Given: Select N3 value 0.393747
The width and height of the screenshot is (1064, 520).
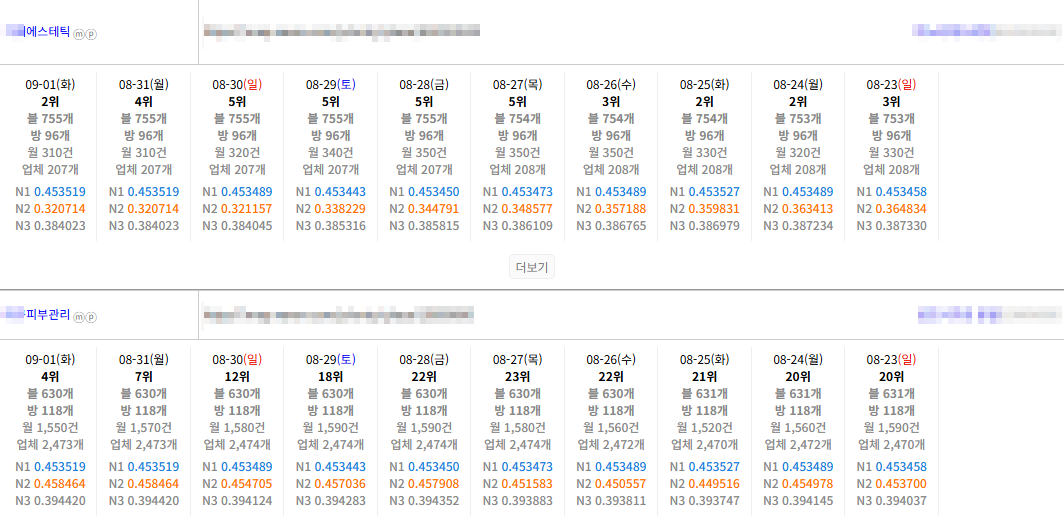Looking at the screenshot, I should pyautogui.click(x=715, y=502).
